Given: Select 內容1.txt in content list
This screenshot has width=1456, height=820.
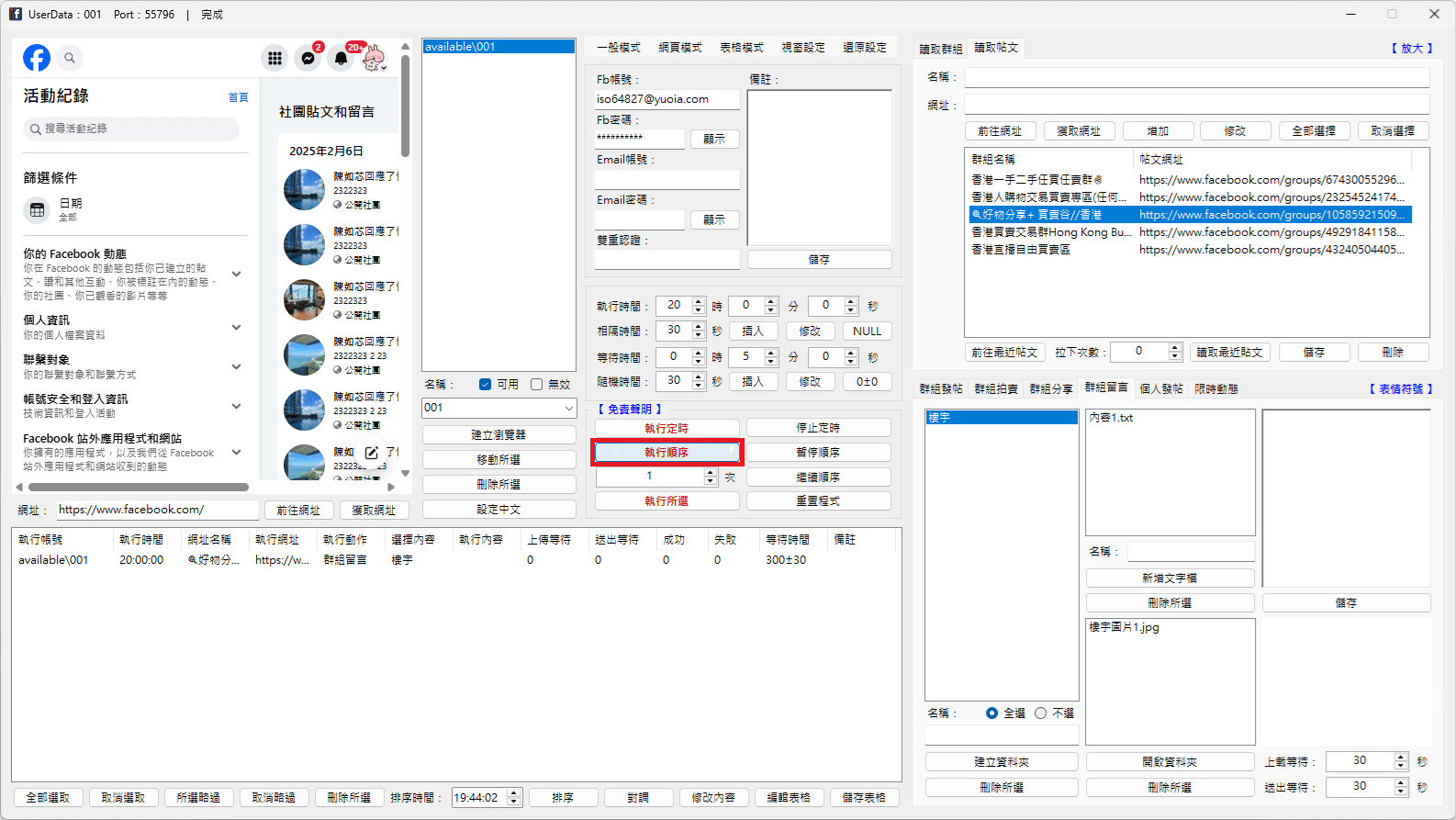Looking at the screenshot, I should point(1112,418).
